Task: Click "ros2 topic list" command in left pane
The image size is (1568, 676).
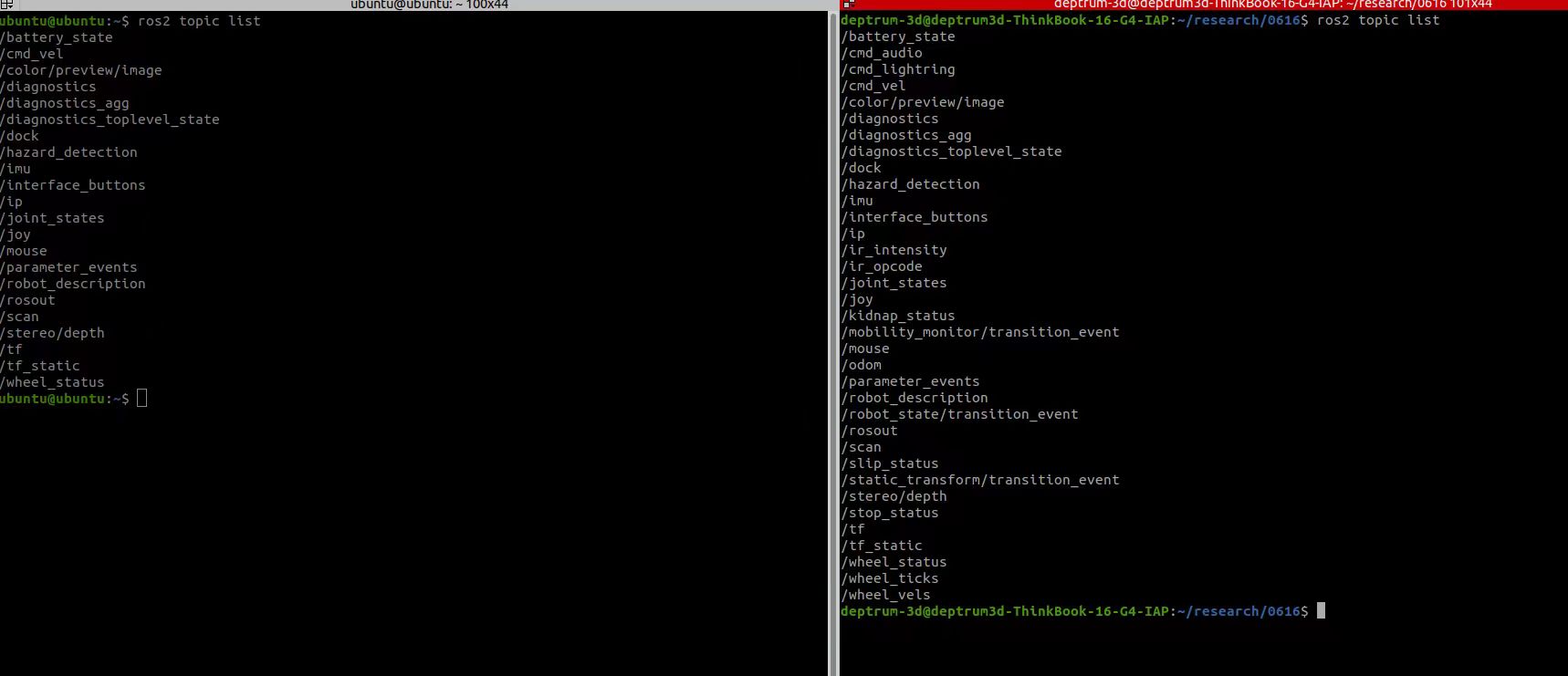Action: tap(199, 21)
